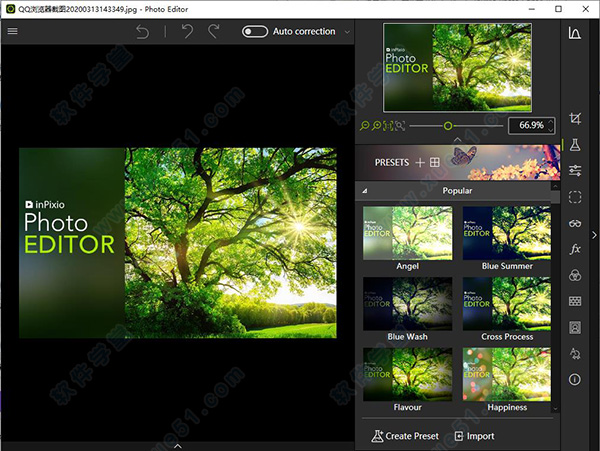Apply the Angel preset thumbnail
This screenshot has height=451, width=600.
coord(408,233)
